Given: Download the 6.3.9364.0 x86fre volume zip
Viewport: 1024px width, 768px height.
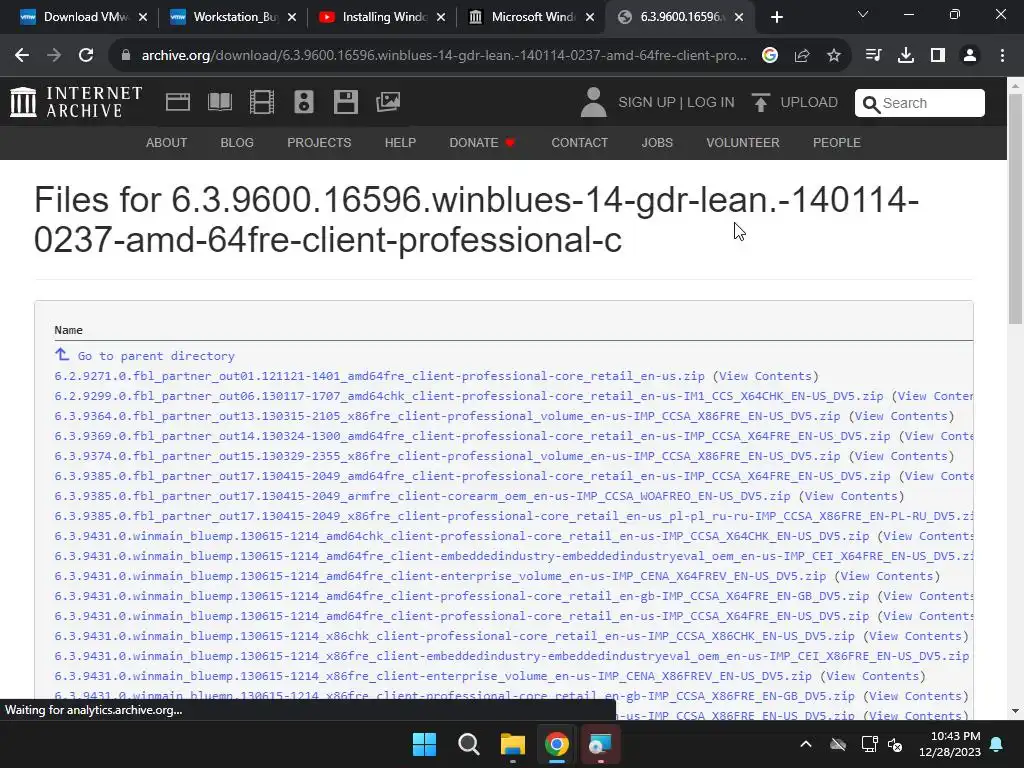Looking at the screenshot, I should coord(447,416).
